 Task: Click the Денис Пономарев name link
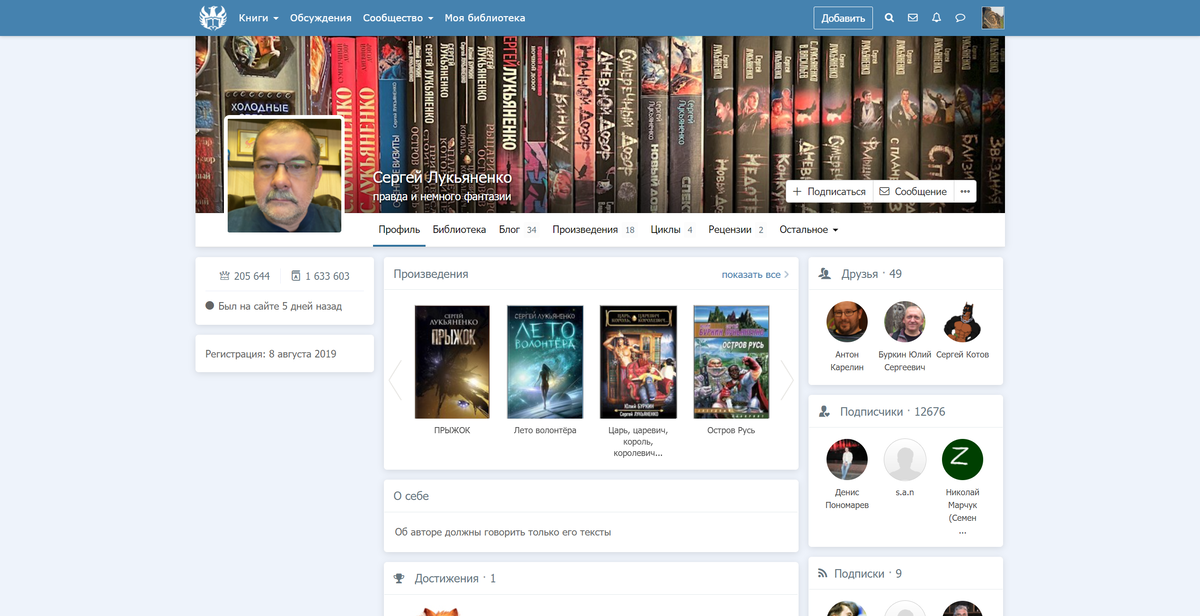847,499
